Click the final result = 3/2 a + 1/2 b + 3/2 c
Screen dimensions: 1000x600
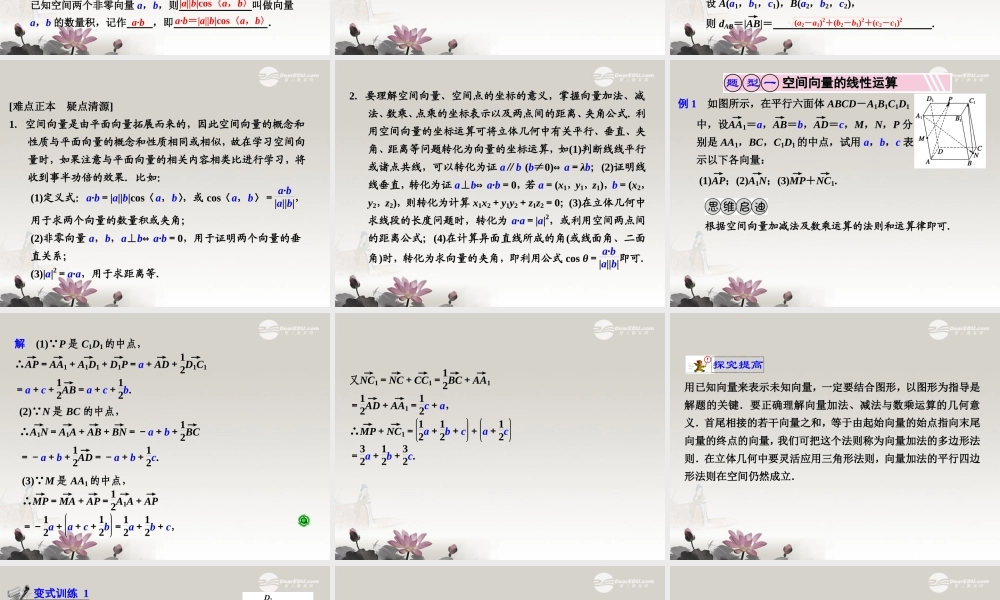[x=383, y=455]
